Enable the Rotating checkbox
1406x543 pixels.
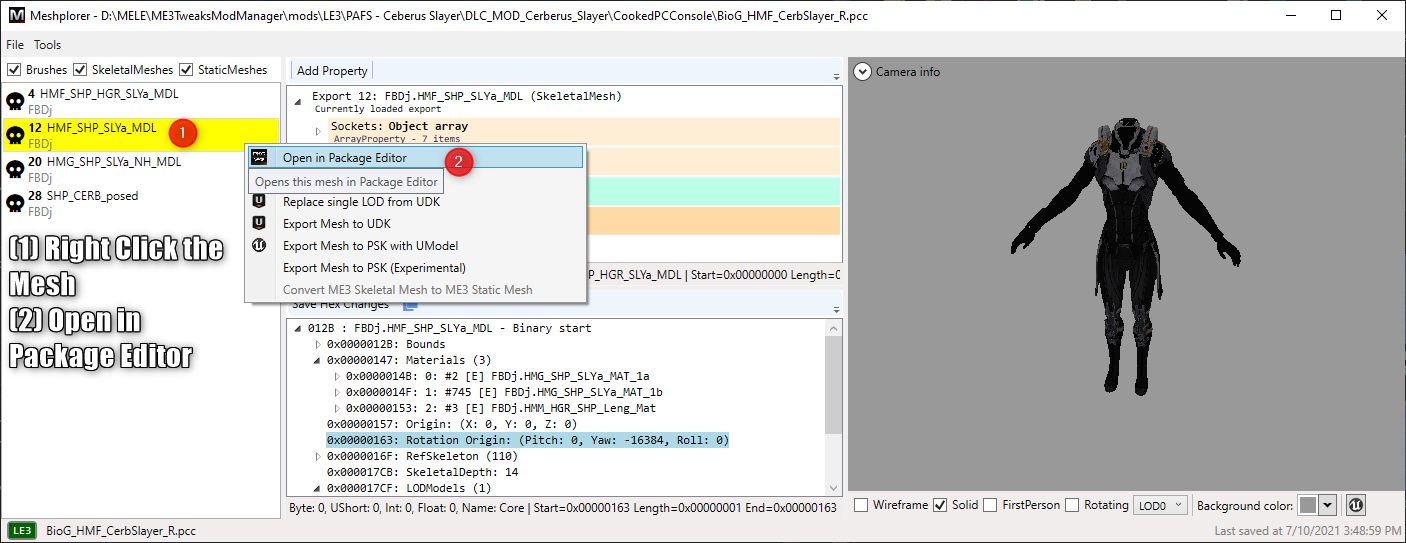coord(1072,505)
